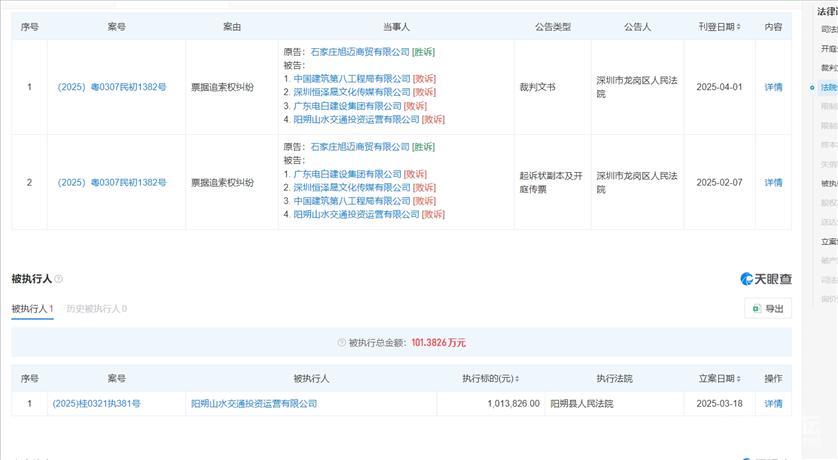This screenshot has width=838, height=460.
Task: Open 详情 for the 2025-04-01 announcement
Action: pos(773,87)
